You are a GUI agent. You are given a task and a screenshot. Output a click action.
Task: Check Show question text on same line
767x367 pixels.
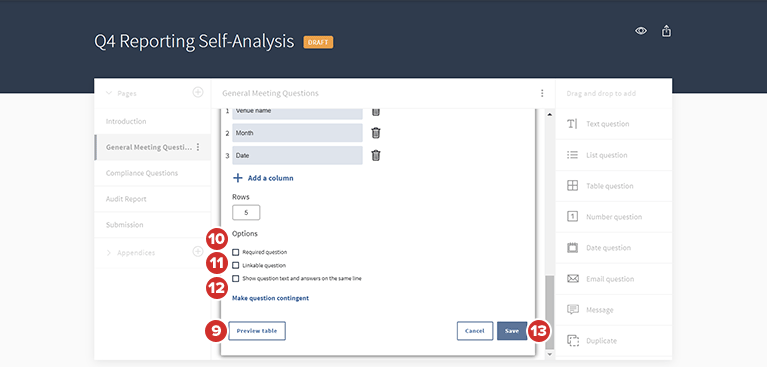pyautogui.click(x=236, y=279)
